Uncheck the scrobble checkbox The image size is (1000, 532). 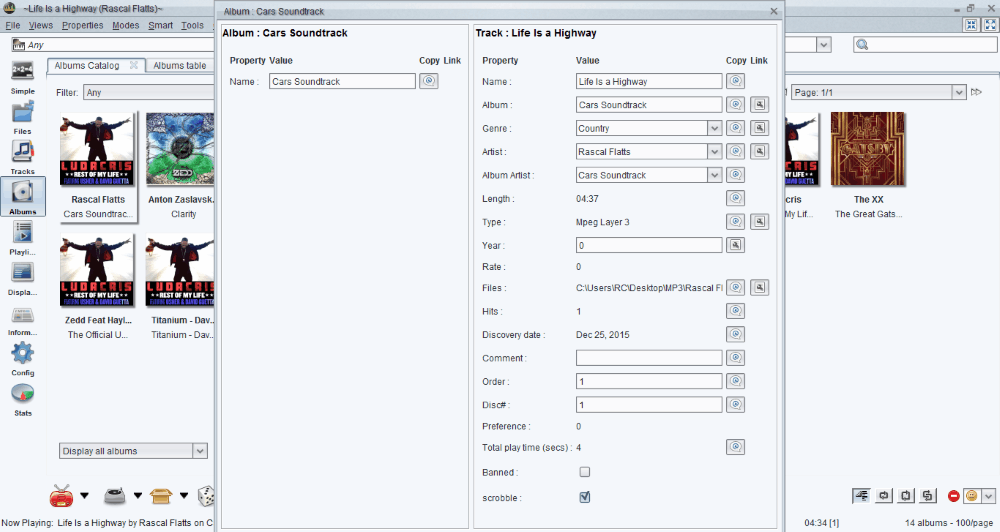coord(585,497)
